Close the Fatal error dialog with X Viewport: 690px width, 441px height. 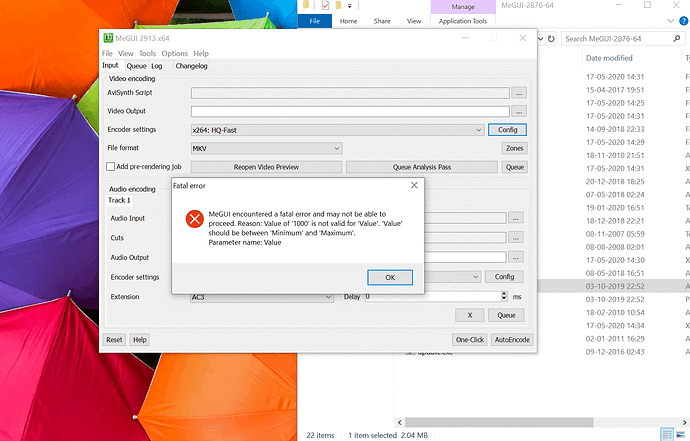coord(414,186)
